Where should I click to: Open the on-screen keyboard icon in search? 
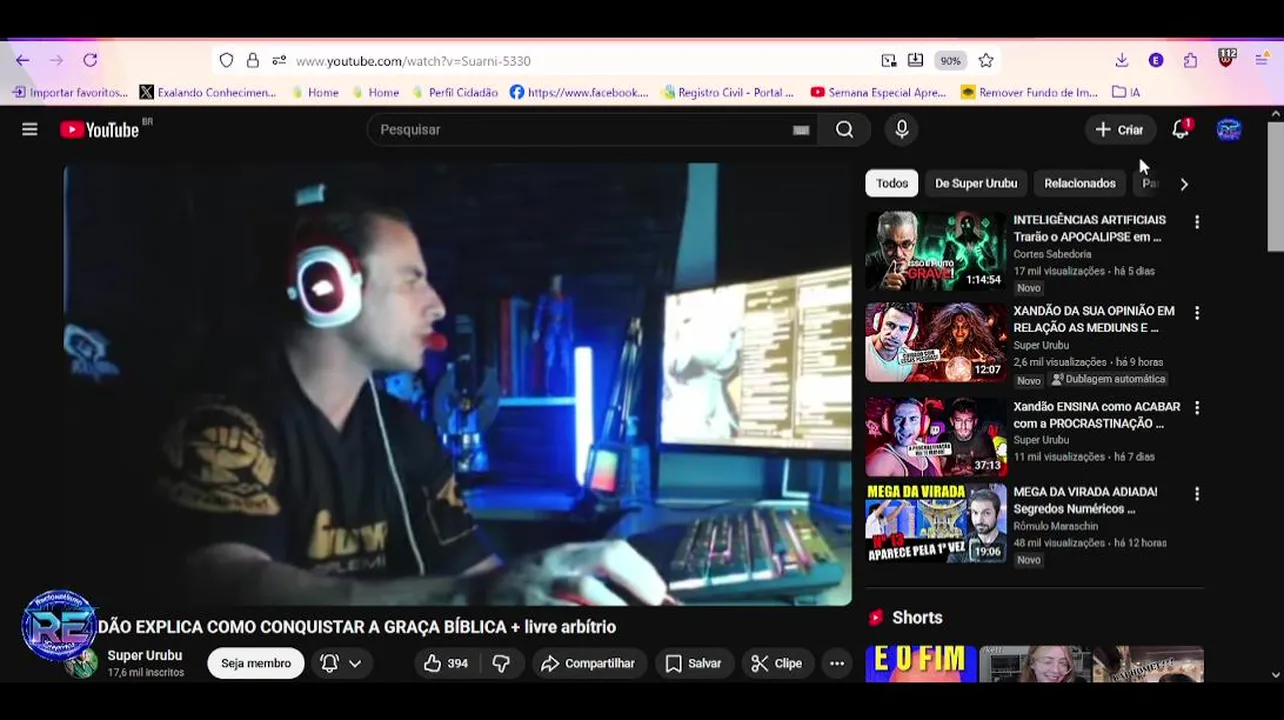click(801, 130)
